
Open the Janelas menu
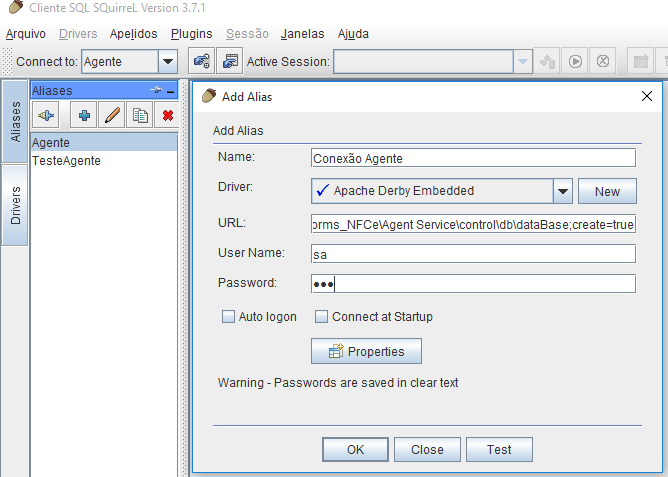pyautogui.click(x=302, y=34)
